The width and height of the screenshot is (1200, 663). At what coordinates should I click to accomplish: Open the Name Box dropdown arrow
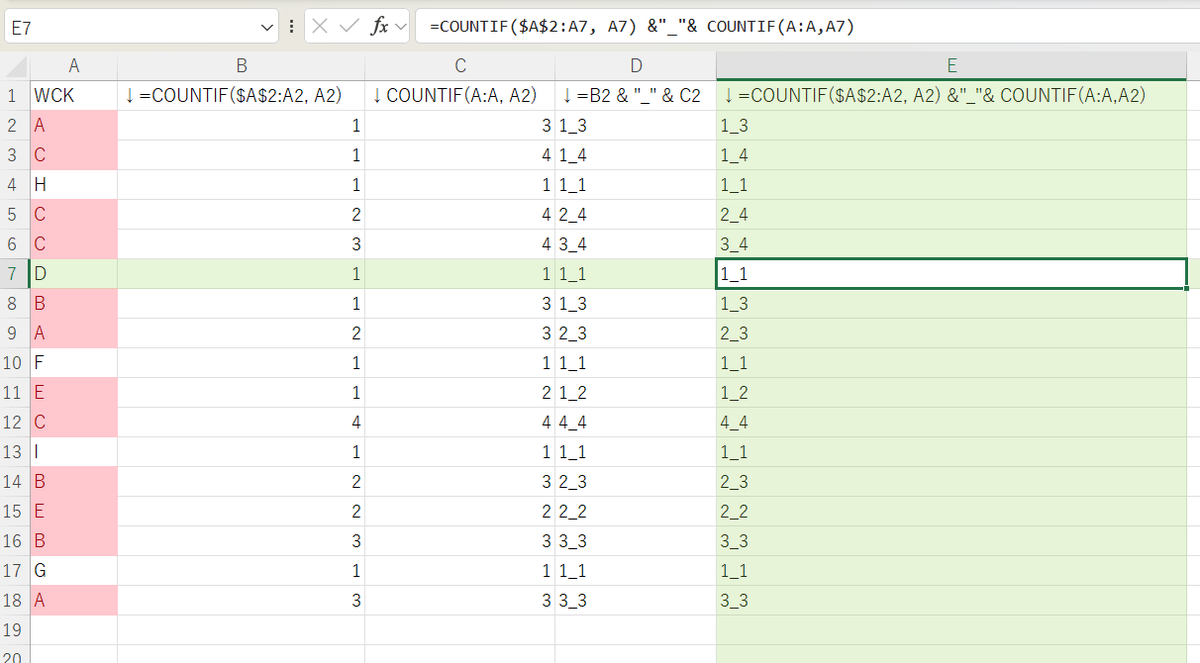[267, 27]
